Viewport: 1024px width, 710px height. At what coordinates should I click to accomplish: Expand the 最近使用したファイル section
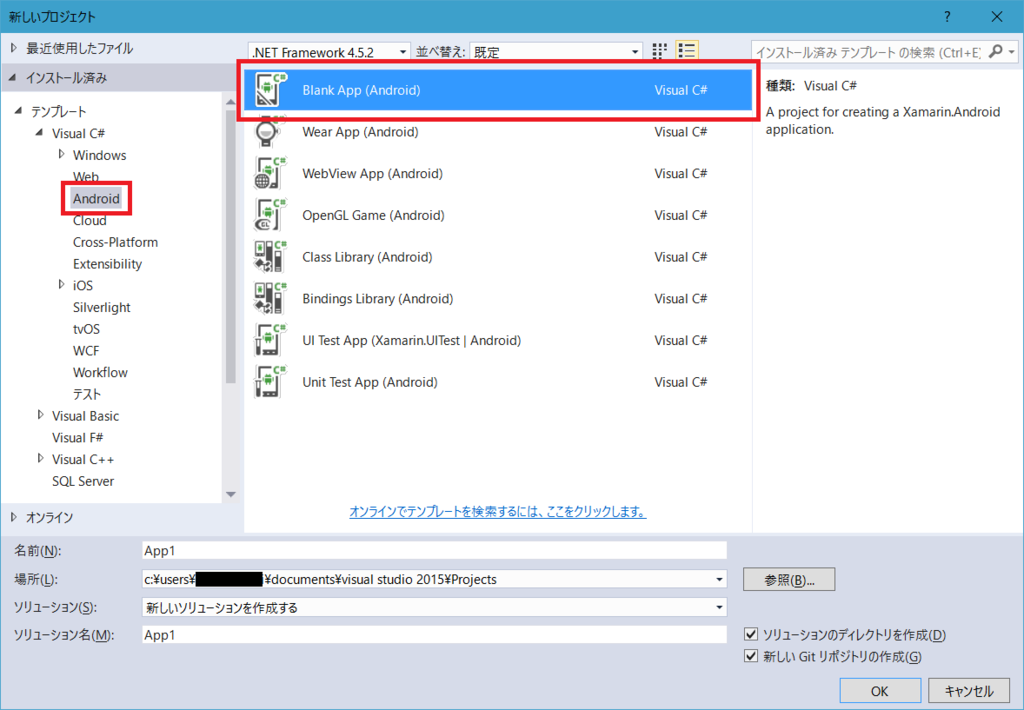(14, 48)
